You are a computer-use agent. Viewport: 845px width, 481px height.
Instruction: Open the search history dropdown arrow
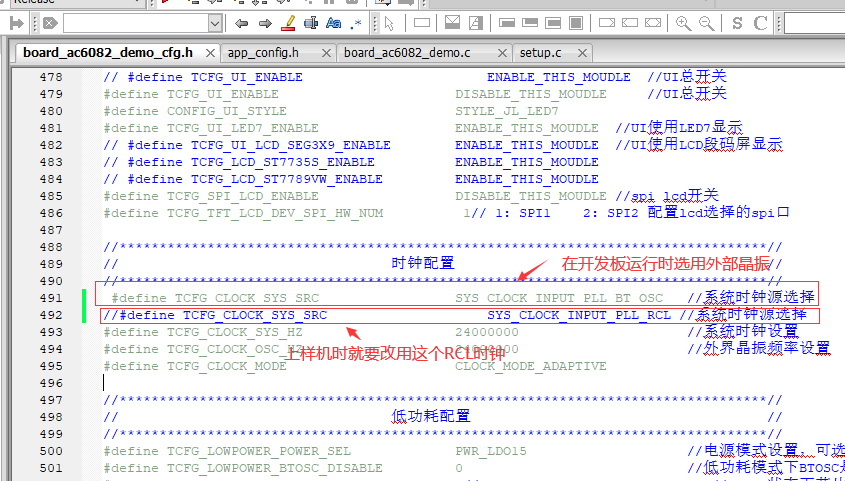click(x=215, y=23)
